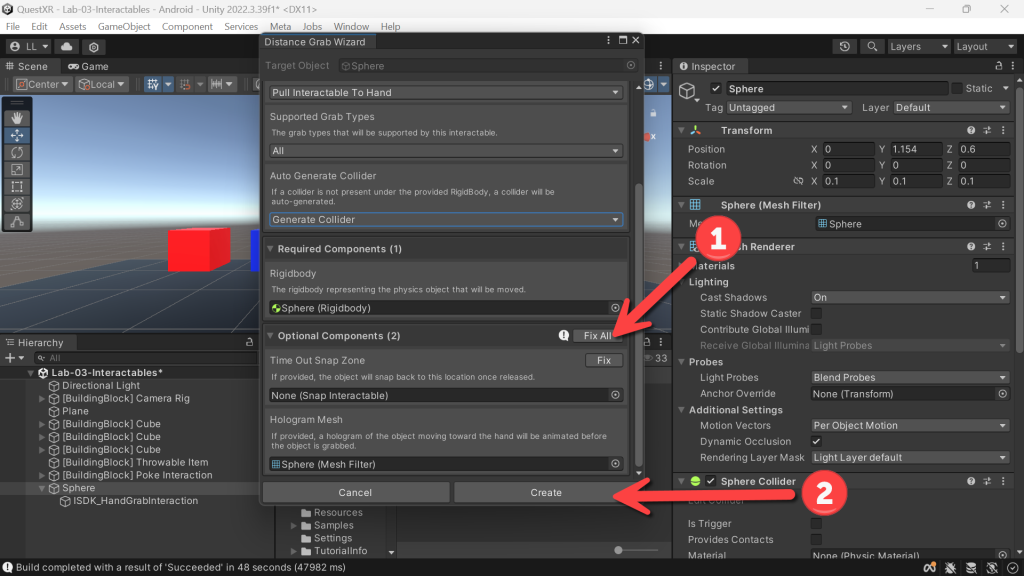Lock the Hierarchy panel

tap(249, 342)
